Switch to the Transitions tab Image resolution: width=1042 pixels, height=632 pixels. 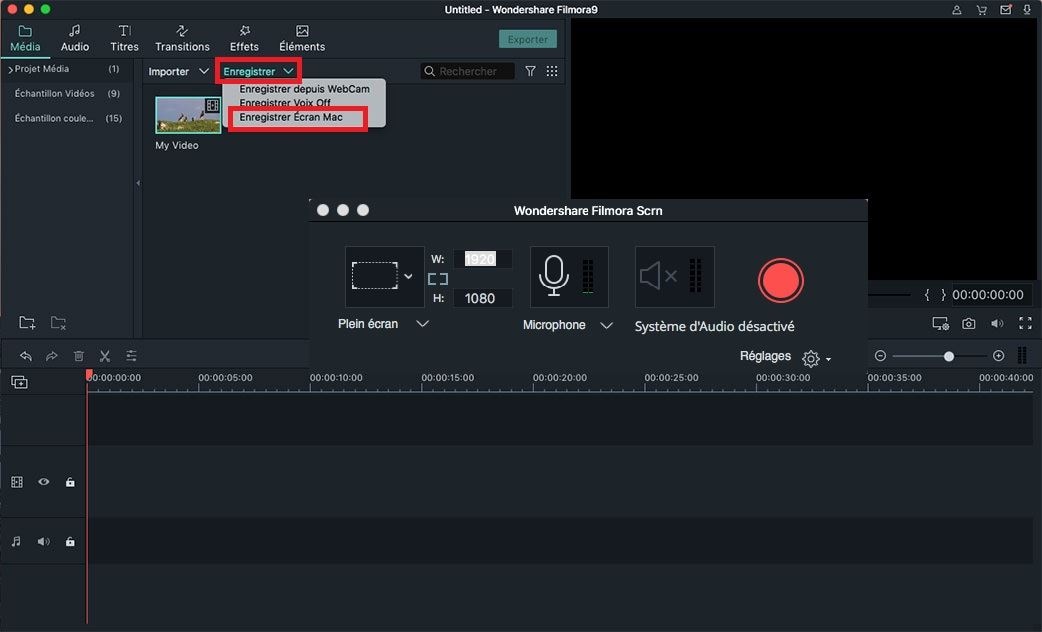[182, 39]
